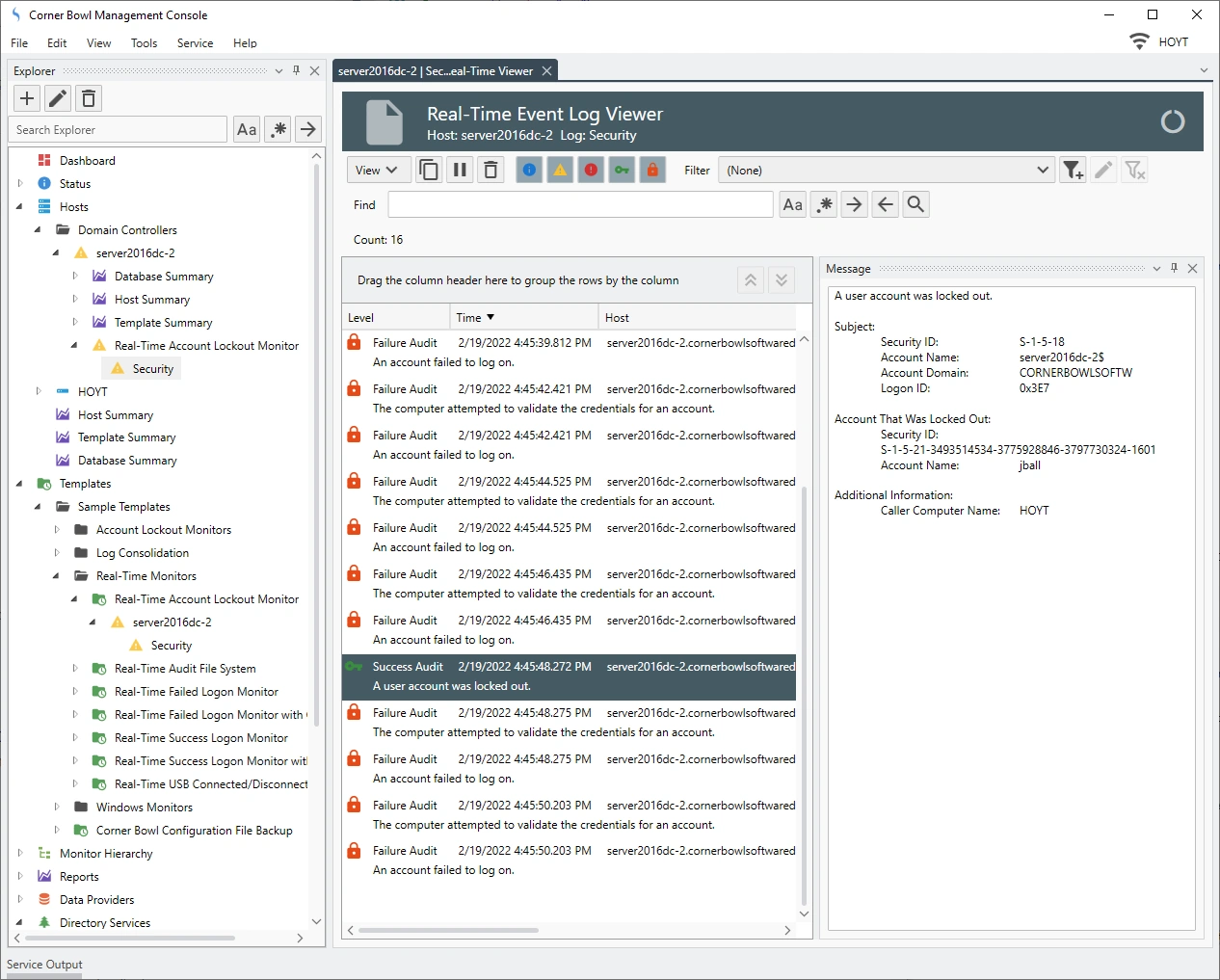Image resolution: width=1220 pixels, height=980 pixels.
Task: Click the find next arrow in viewer
Action: [x=854, y=204]
